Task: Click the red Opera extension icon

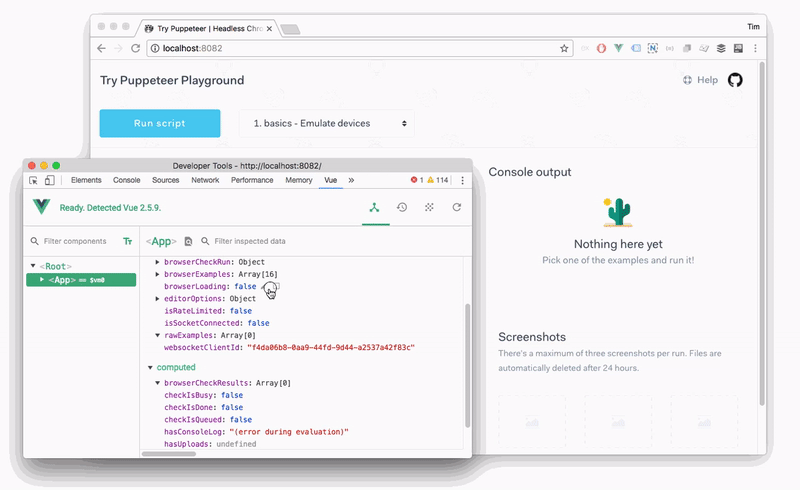Action: coord(602,48)
